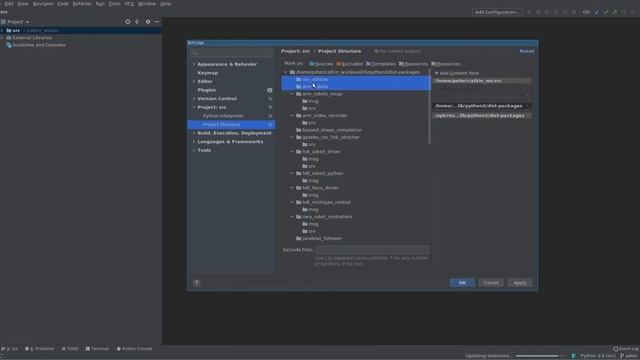Click the Run triangle icon in toolbar
Viewport: 640px width, 360px height.
(x=529, y=12)
